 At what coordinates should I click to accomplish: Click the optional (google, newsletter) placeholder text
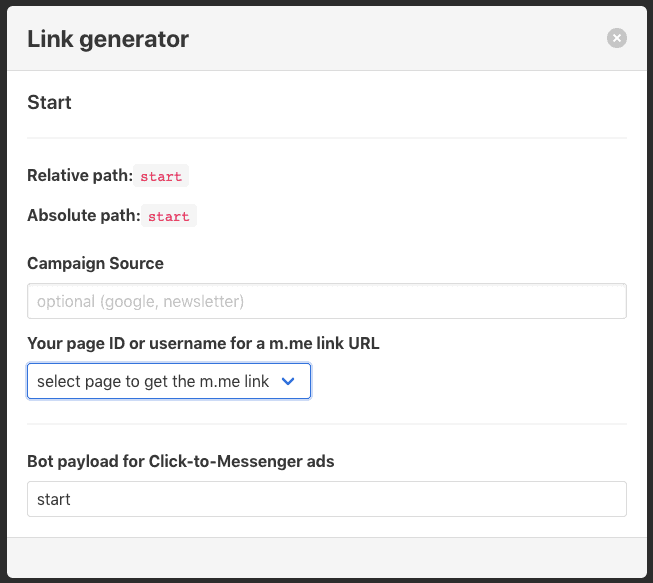tap(140, 301)
